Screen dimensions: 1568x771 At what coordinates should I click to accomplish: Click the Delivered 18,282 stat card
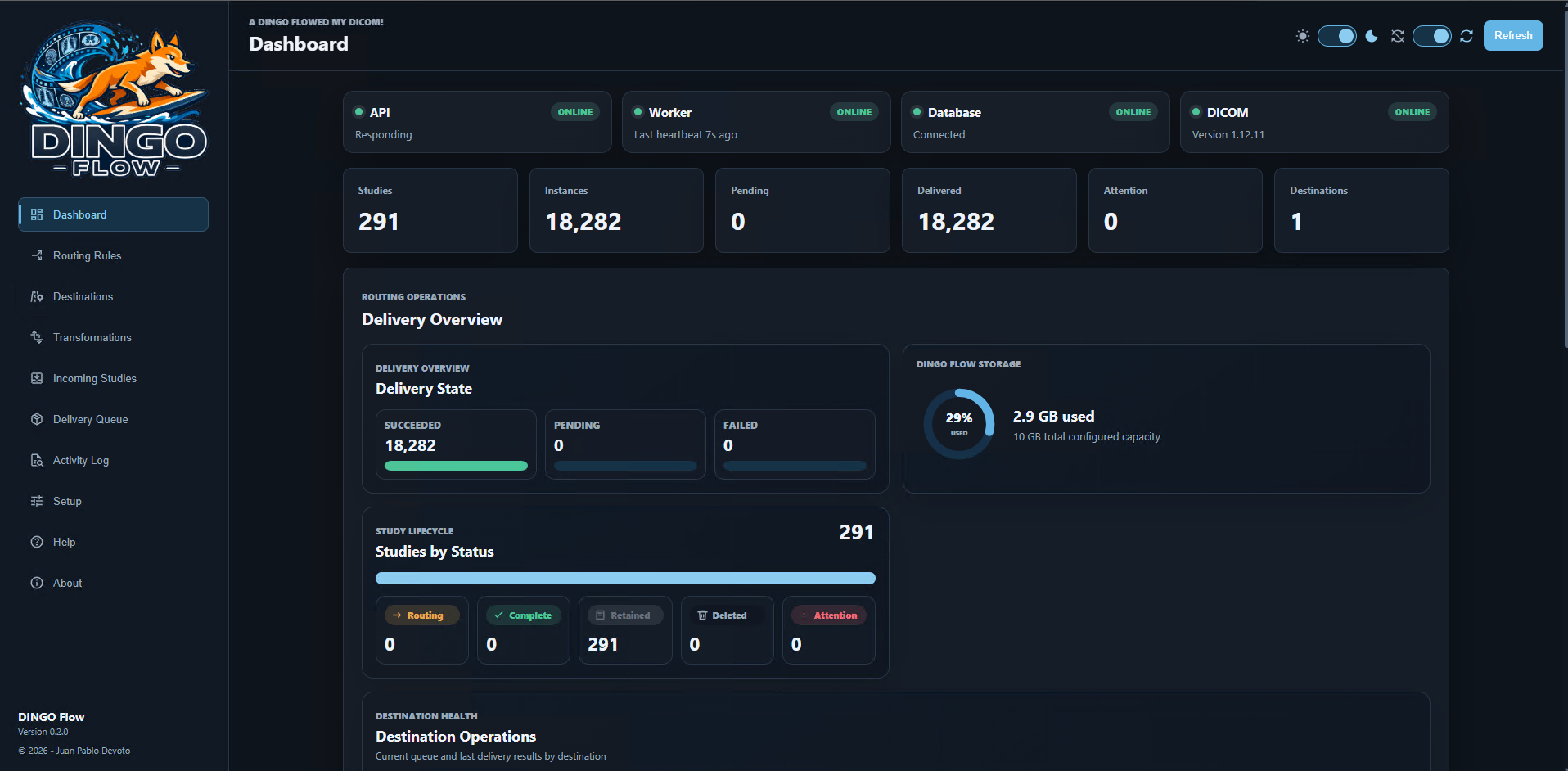[x=989, y=210]
